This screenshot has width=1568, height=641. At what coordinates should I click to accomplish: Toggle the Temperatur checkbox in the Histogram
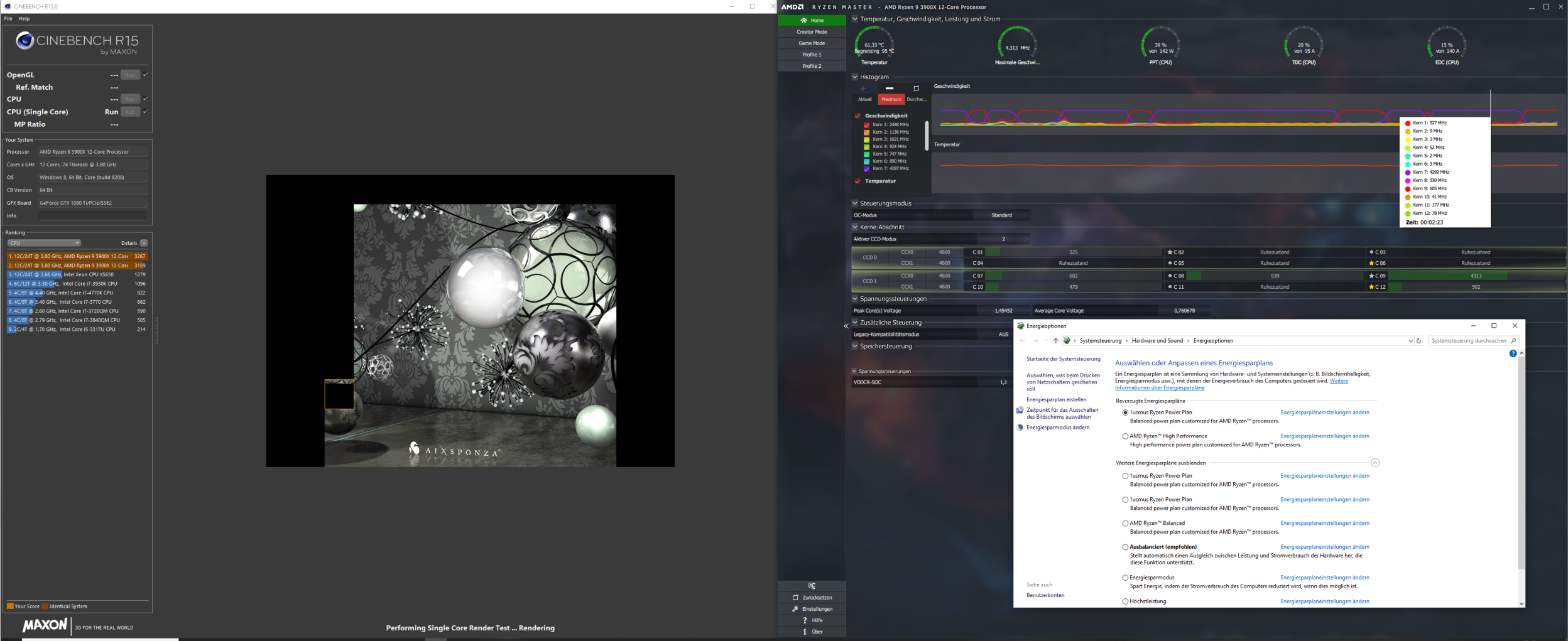(857, 181)
